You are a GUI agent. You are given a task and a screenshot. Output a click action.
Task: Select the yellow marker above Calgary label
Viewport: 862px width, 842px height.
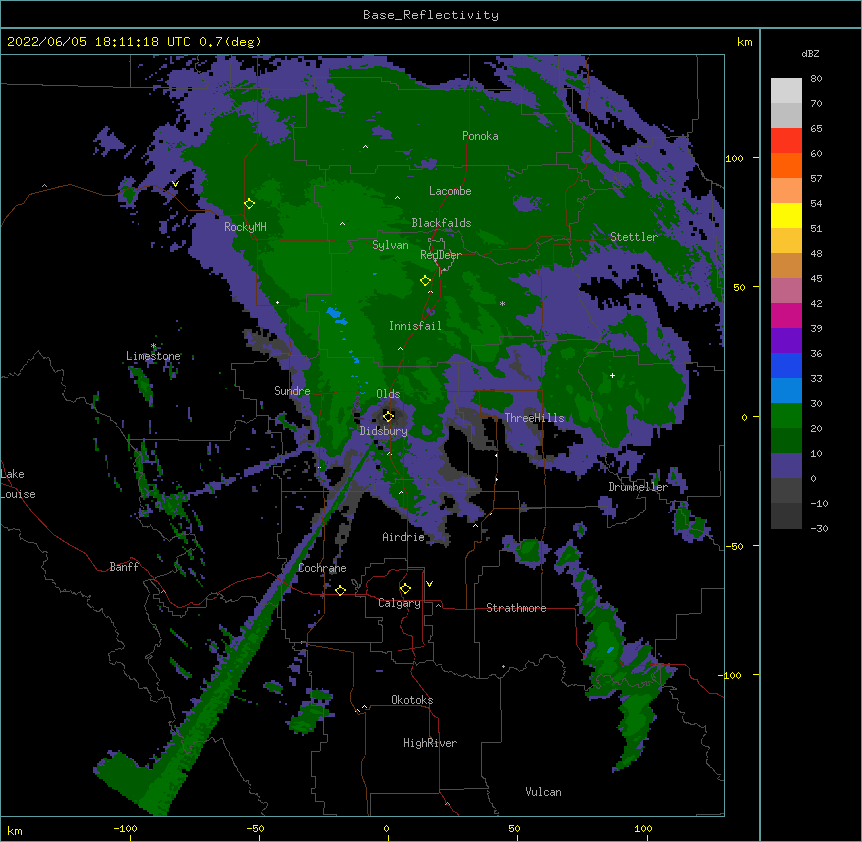(x=405, y=589)
